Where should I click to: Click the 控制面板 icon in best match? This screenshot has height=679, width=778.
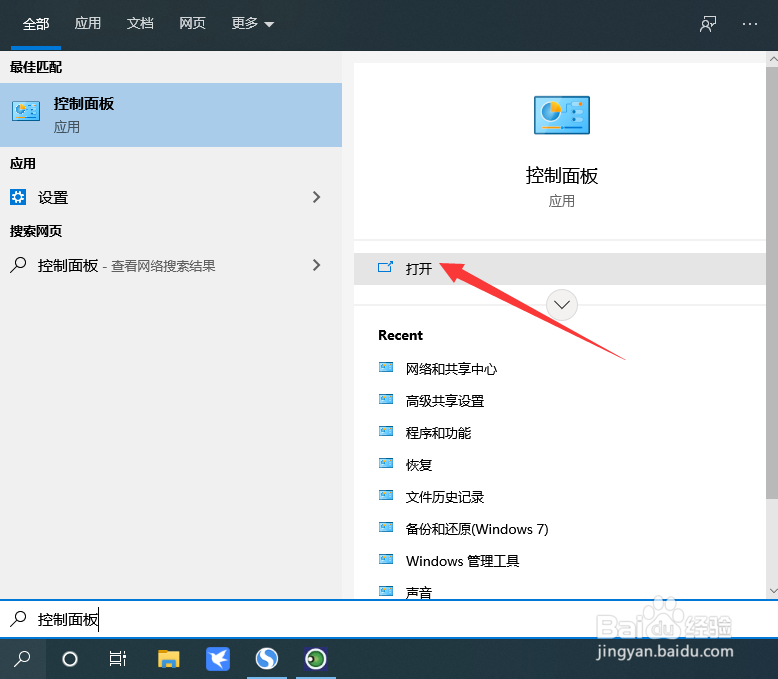click(26, 111)
